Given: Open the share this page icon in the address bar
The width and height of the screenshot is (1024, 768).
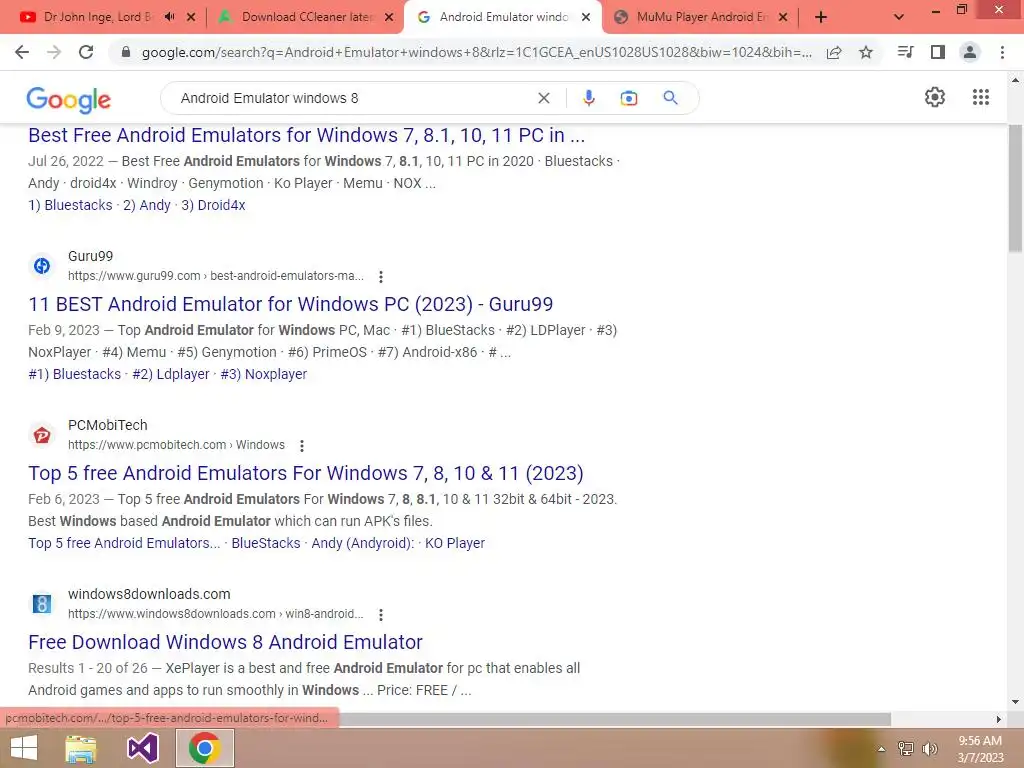Looking at the screenshot, I should 834,53.
